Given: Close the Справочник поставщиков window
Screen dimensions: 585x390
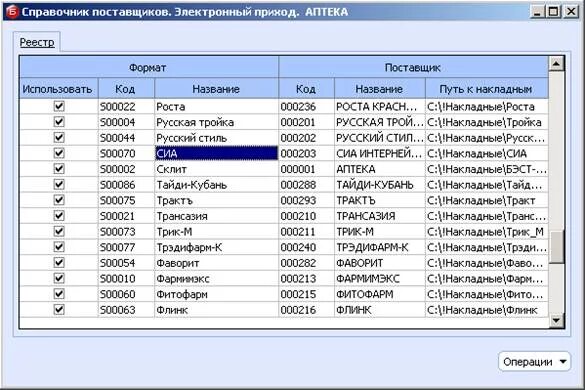Looking at the screenshot, I should point(571,12).
